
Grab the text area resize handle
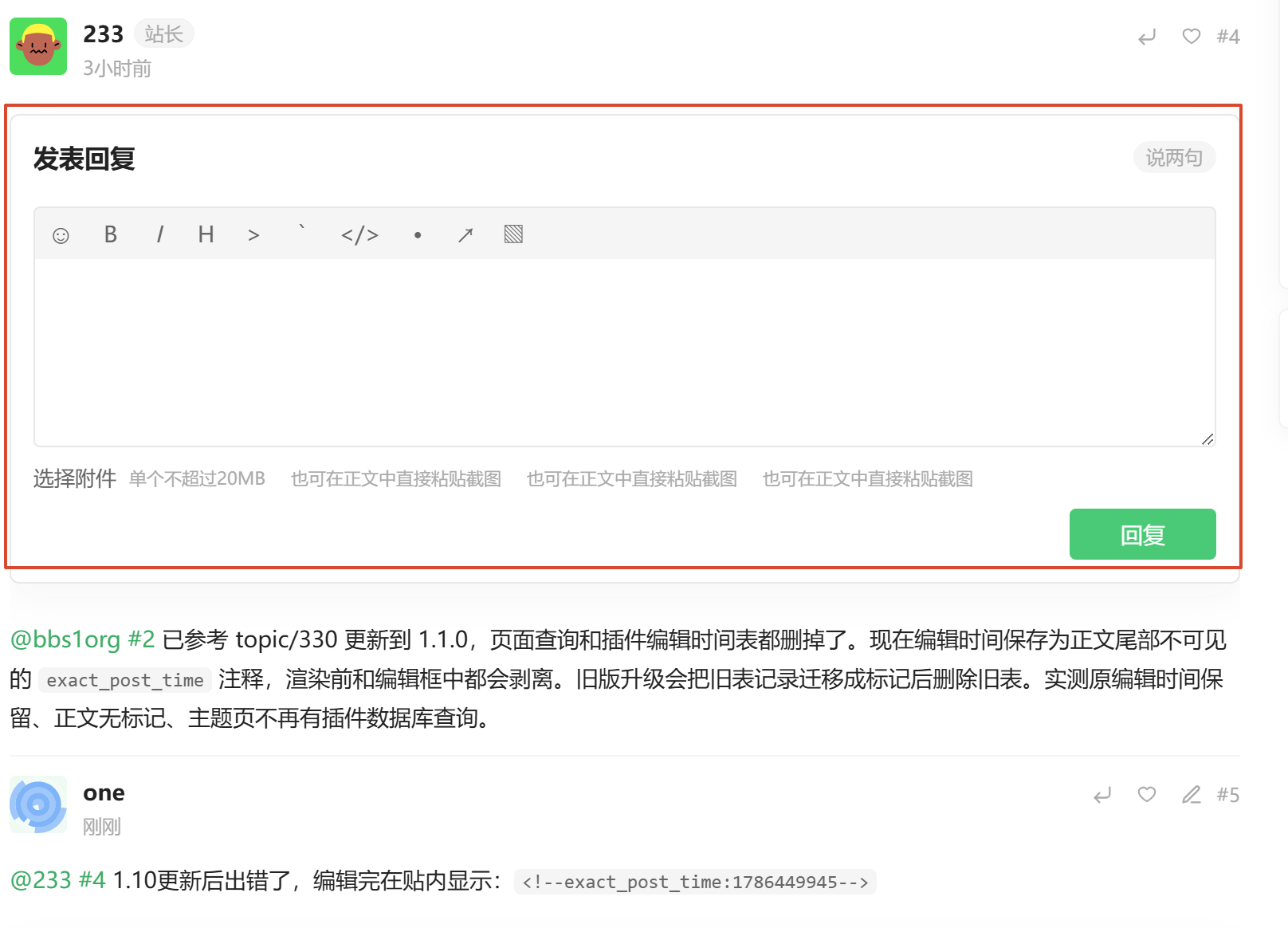pyautogui.click(x=1207, y=439)
